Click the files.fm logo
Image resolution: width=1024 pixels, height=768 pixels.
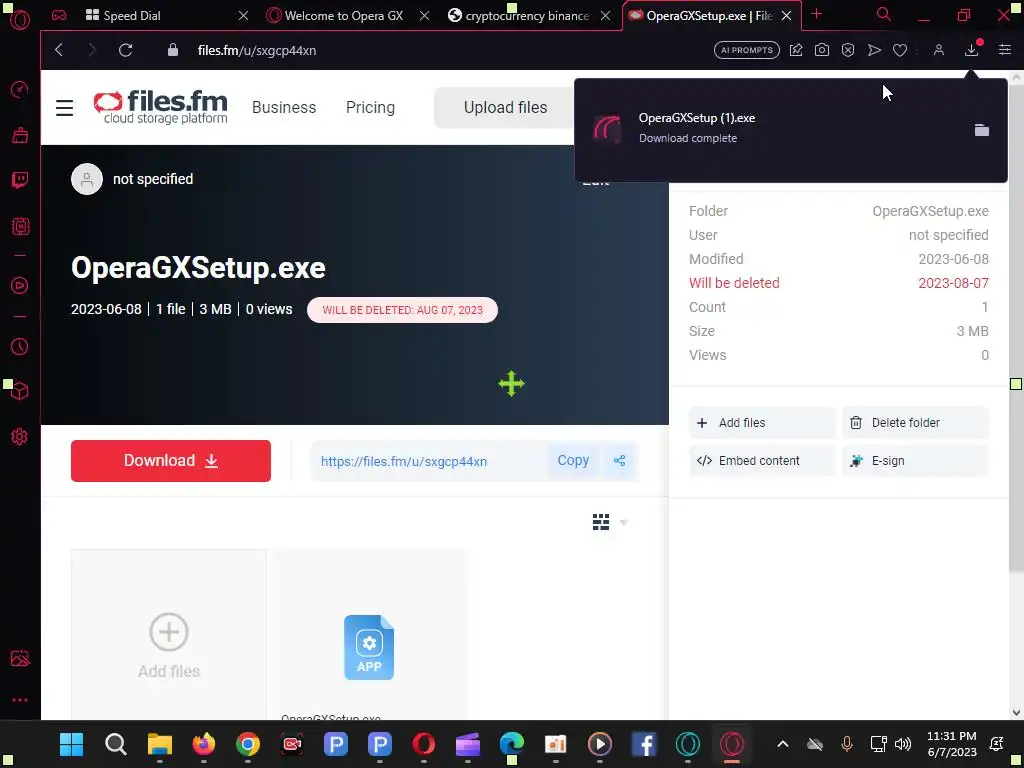[x=161, y=107]
